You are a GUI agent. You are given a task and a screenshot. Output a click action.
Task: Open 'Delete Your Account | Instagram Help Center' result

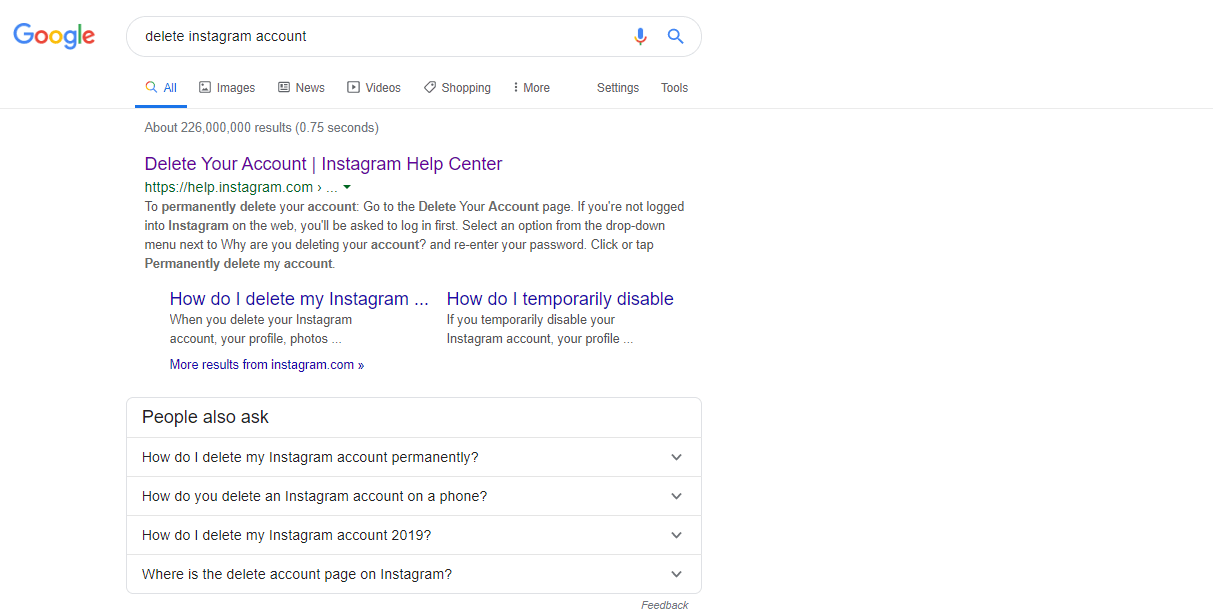point(323,164)
